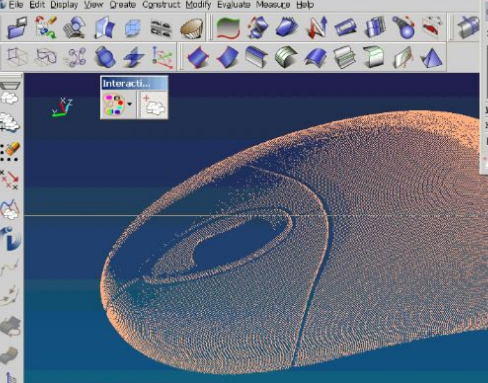
Task: Click the blue sphere with lever icon
Action: point(404,27)
